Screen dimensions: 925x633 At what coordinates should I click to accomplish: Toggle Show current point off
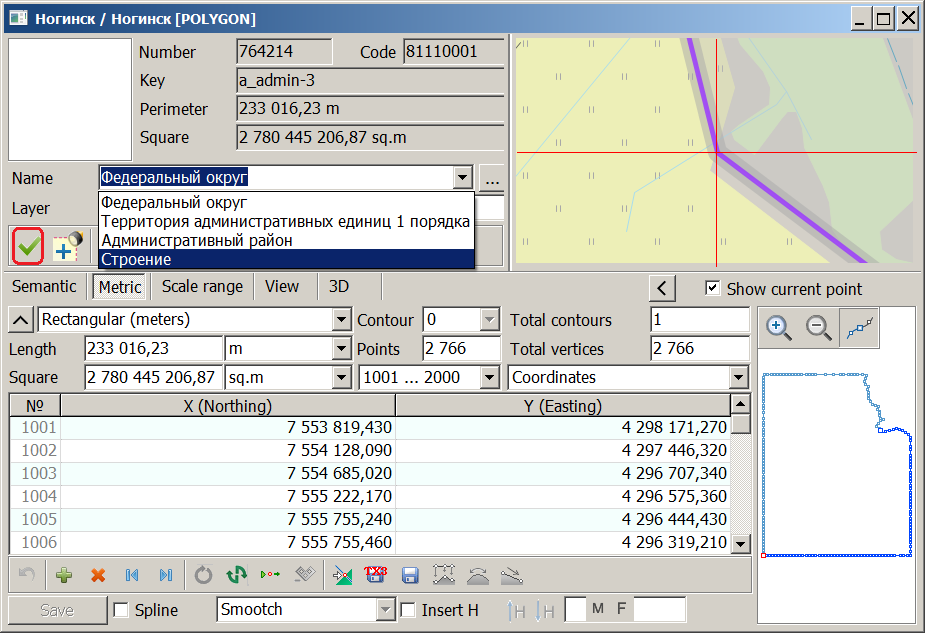713,287
